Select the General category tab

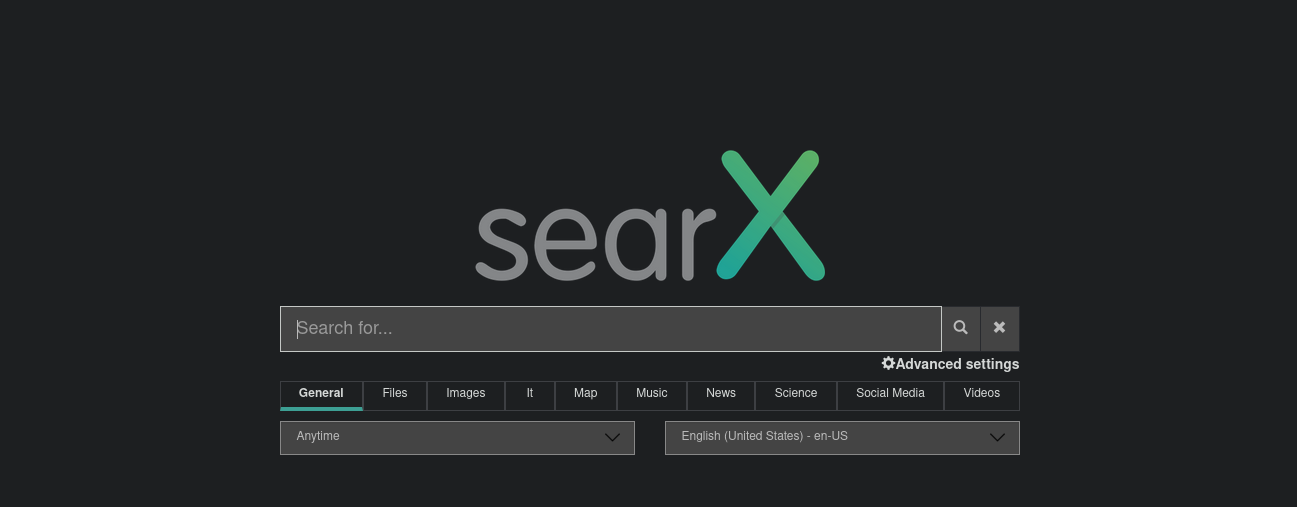(x=321, y=395)
